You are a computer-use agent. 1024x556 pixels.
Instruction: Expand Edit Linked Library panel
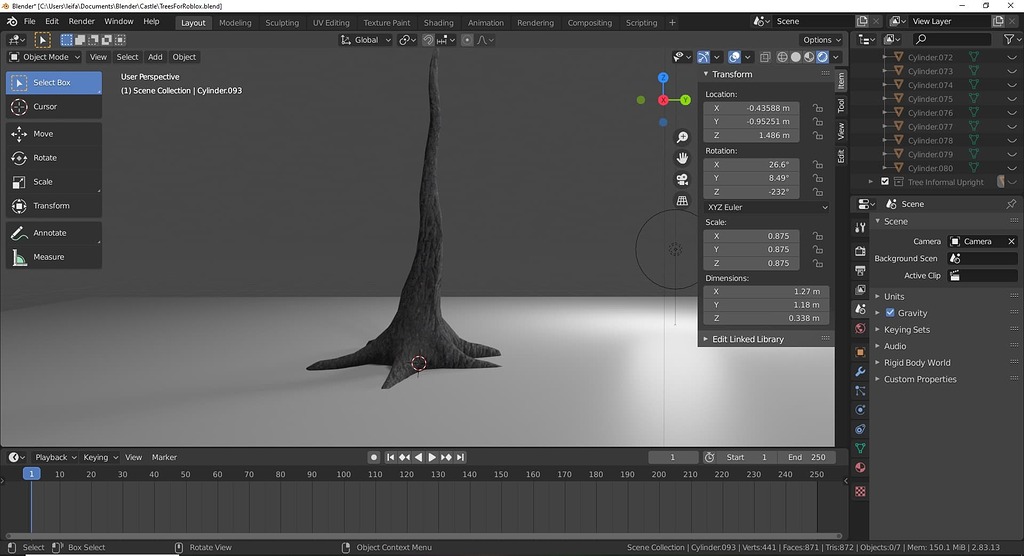pos(748,339)
